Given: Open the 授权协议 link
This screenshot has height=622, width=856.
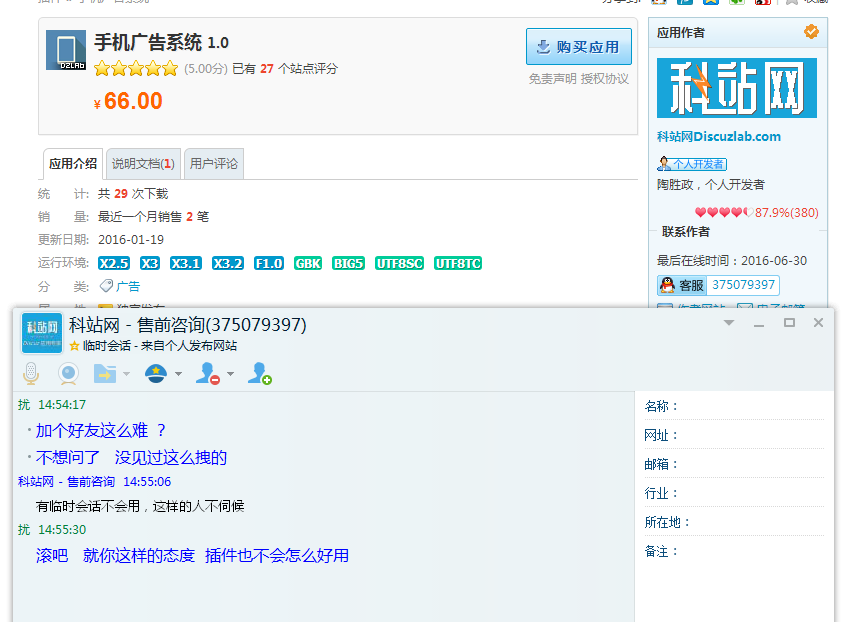Looking at the screenshot, I should click(x=605, y=79).
